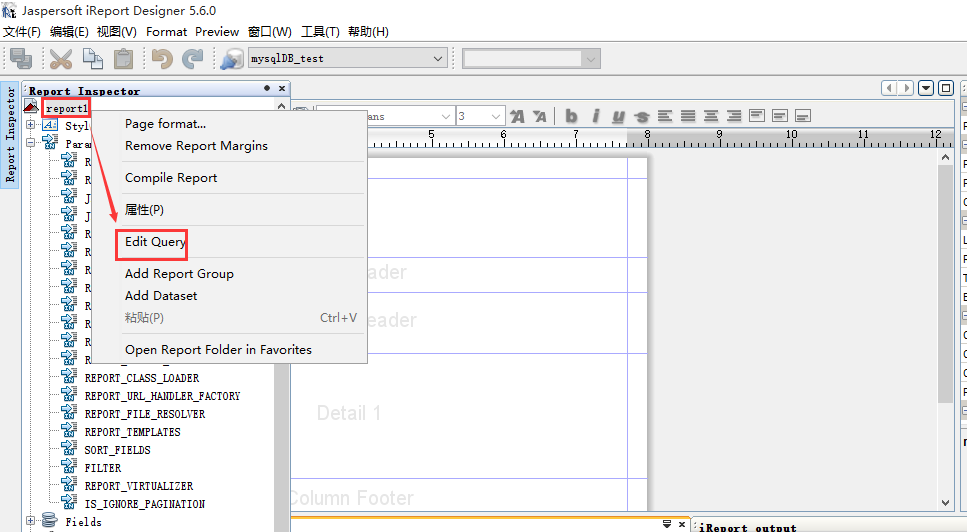Screen dimensions: 967x532
Task: Decrease font size with the smaller A icon
Action: click(x=540, y=116)
